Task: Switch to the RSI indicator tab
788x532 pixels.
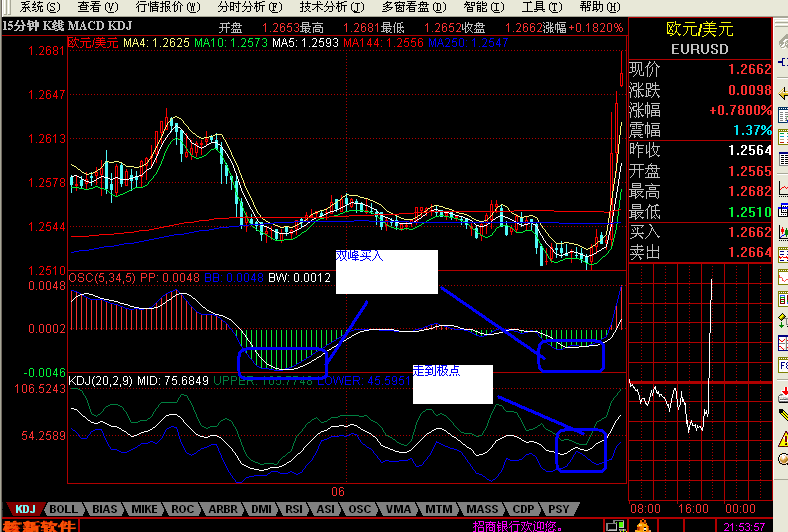Action: point(294,509)
